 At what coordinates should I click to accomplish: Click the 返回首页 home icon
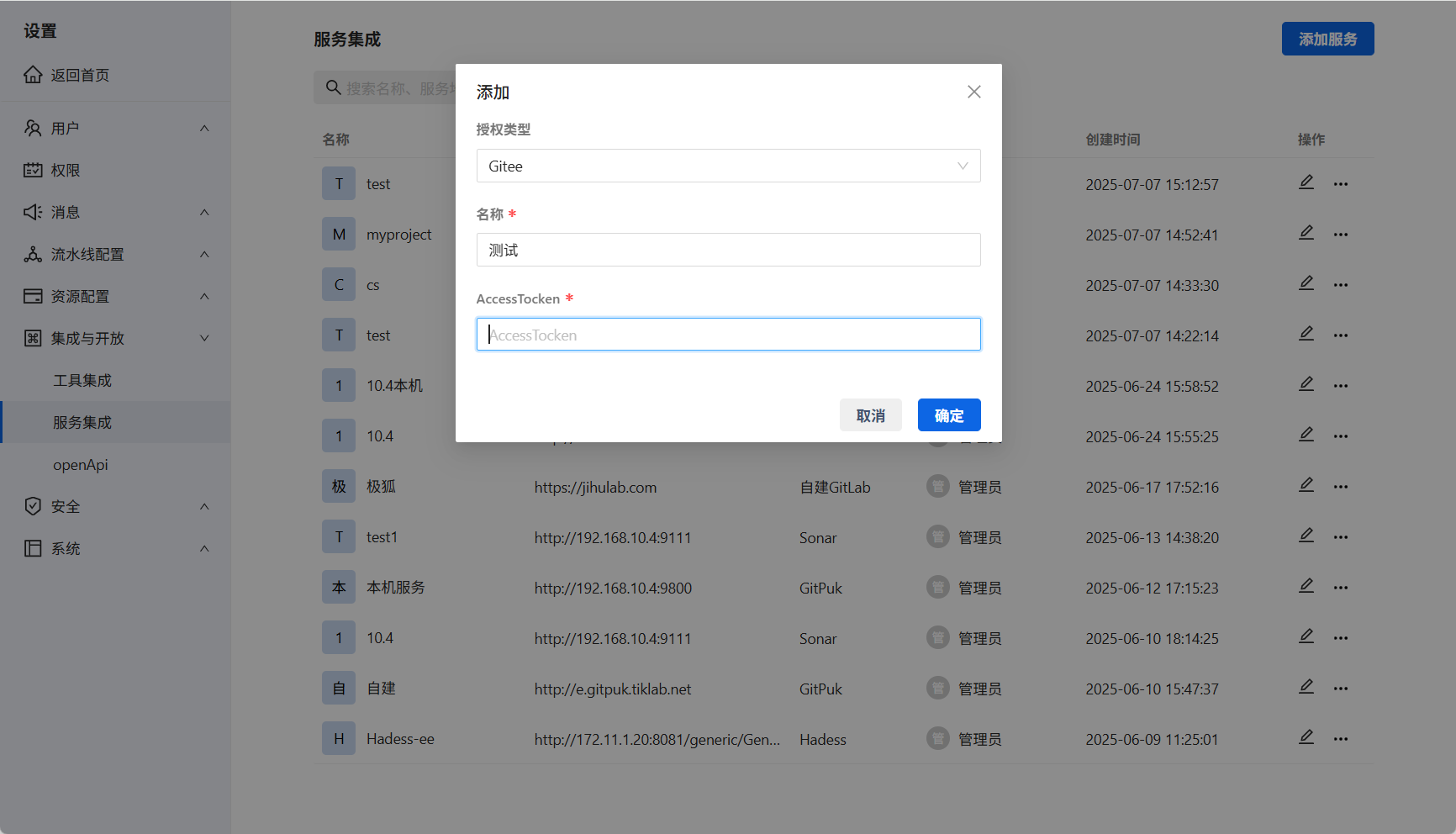[x=32, y=75]
